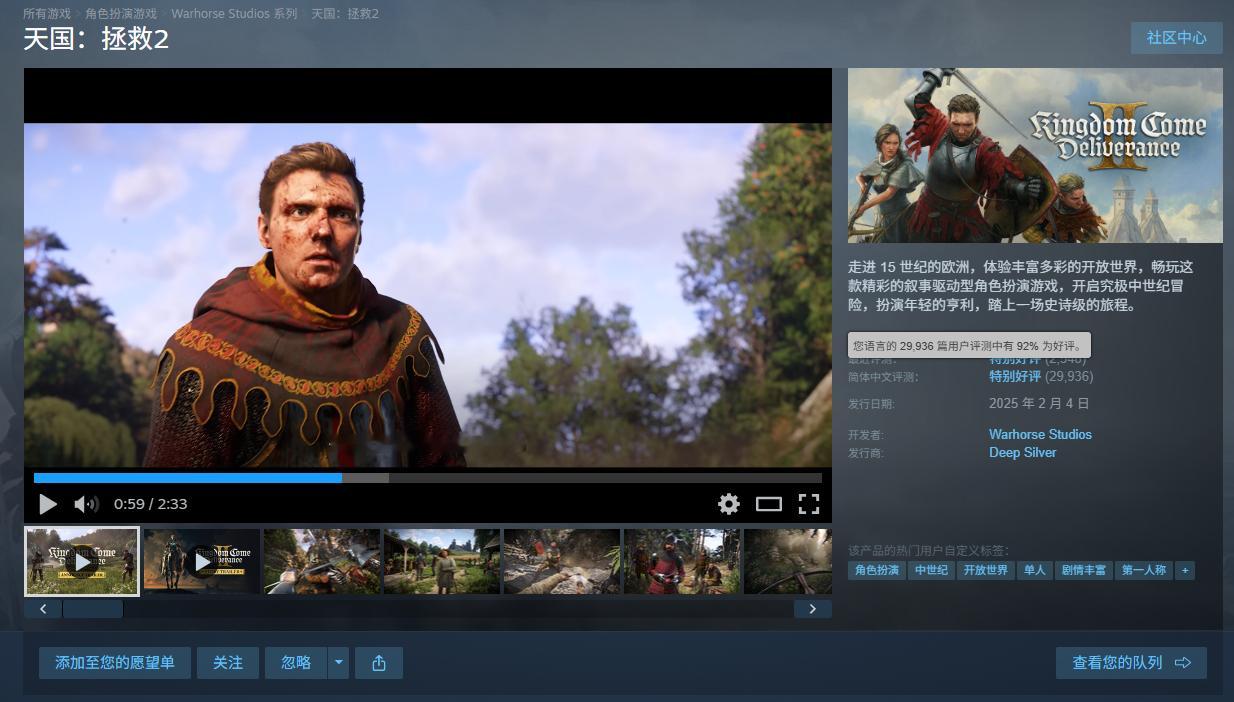Seek in the video progress bar
Viewport: 1234px width, 702px height.
point(428,478)
